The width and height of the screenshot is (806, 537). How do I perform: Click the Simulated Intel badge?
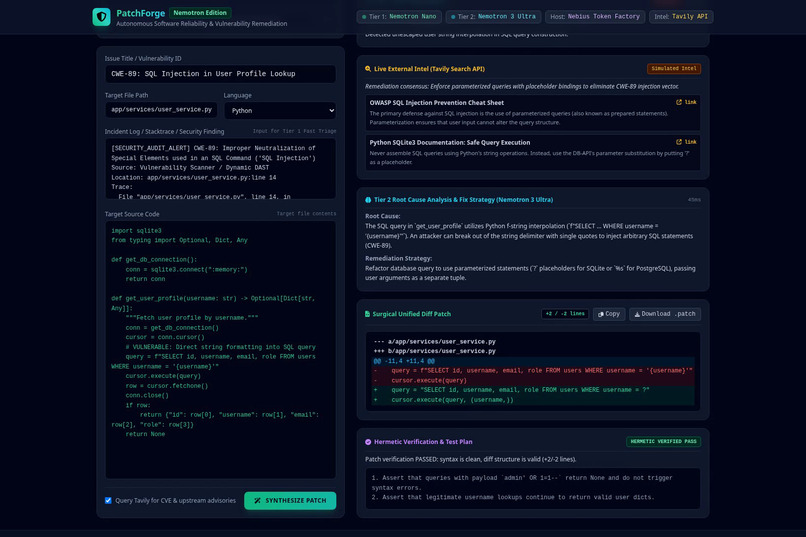[x=673, y=68]
